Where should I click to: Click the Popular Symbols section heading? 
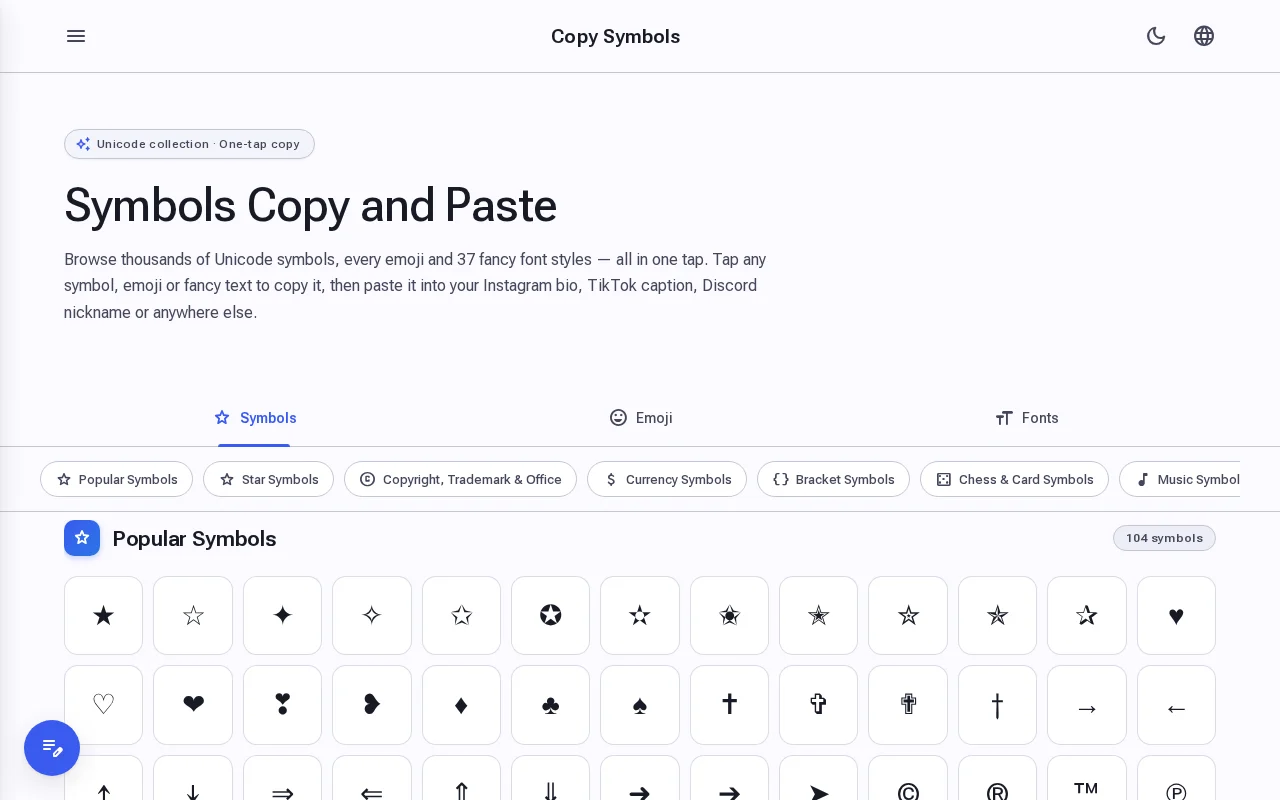coord(195,539)
